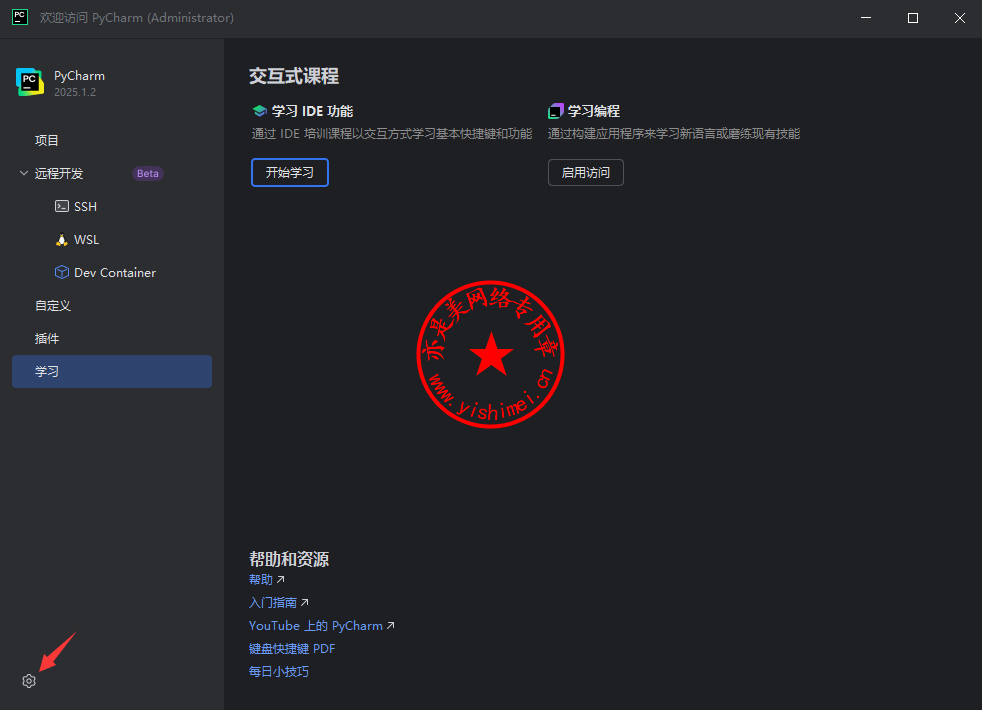The width and height of the screenshot is (982, 710).
Task: Click the 学习编程 course icon
Action: point(556,111)
